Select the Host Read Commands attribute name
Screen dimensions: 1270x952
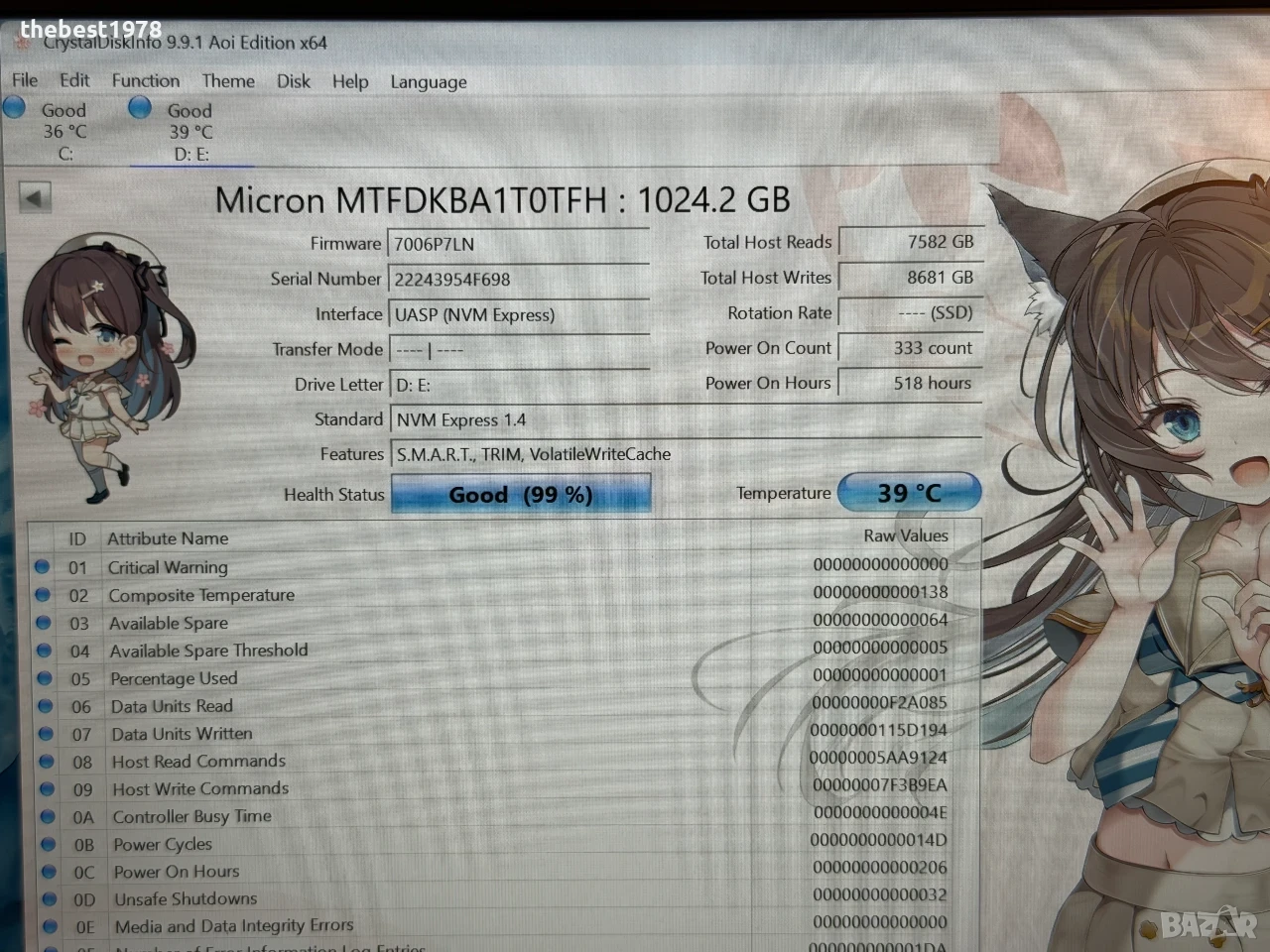pyautogui.click(x=198, y=762)
